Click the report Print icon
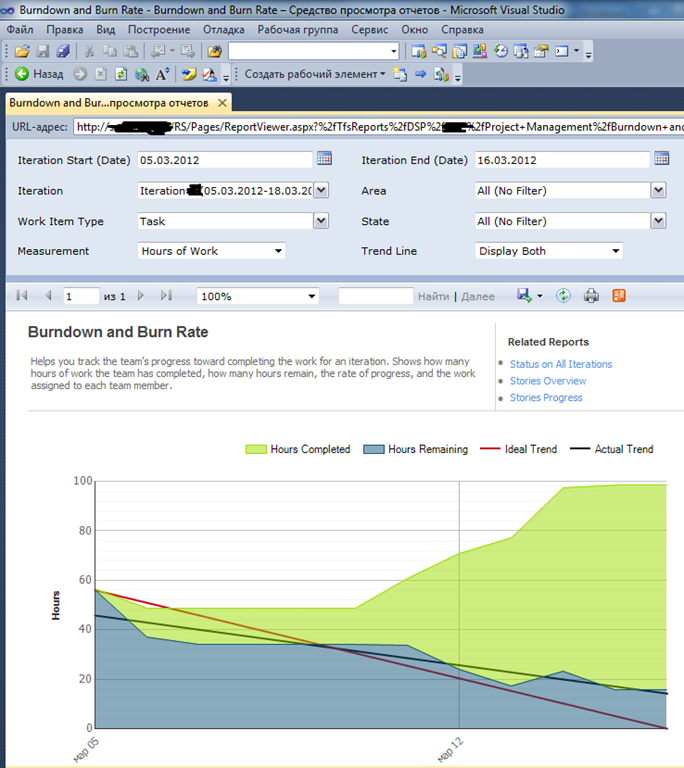The width and height of the screenshot is (684, 768). [591, 296]
